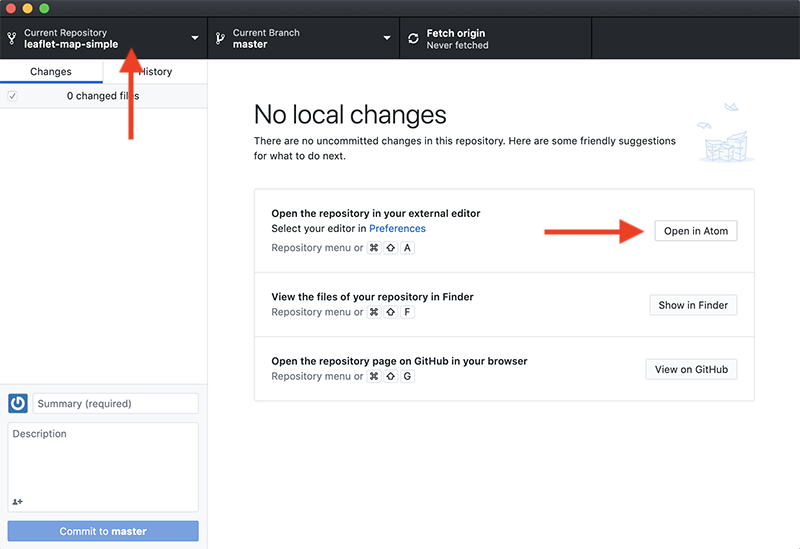This screenshot has height=549, width=800.
Task: Click "Open the repository in your external editor" text
Action: tap(376, 213)
